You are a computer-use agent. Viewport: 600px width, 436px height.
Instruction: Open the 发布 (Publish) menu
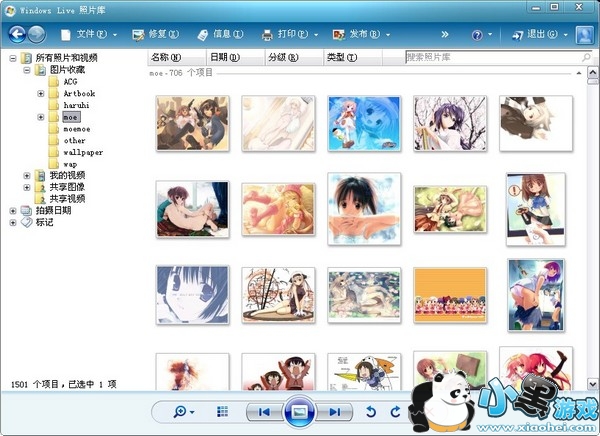361,34
